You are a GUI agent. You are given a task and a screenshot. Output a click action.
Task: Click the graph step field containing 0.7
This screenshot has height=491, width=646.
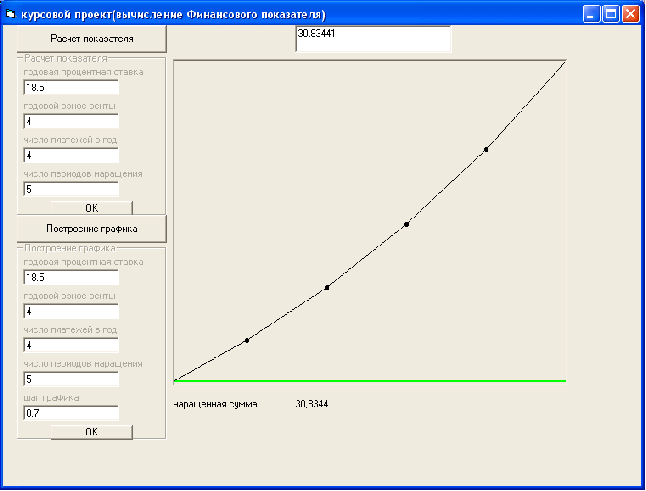pyautogui.click(x=71, y=413)
